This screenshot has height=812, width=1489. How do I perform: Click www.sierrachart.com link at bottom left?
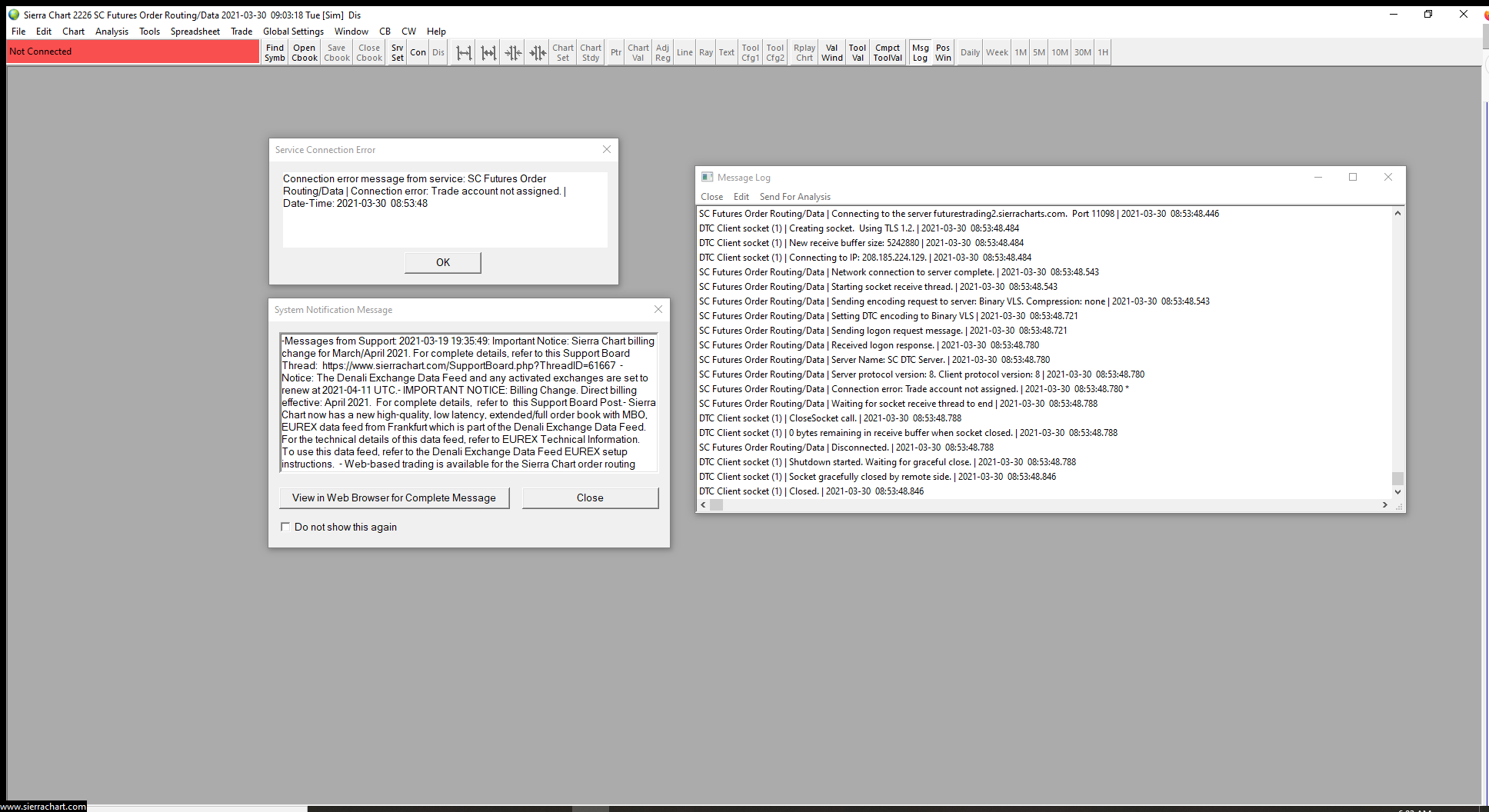point(43,807)
